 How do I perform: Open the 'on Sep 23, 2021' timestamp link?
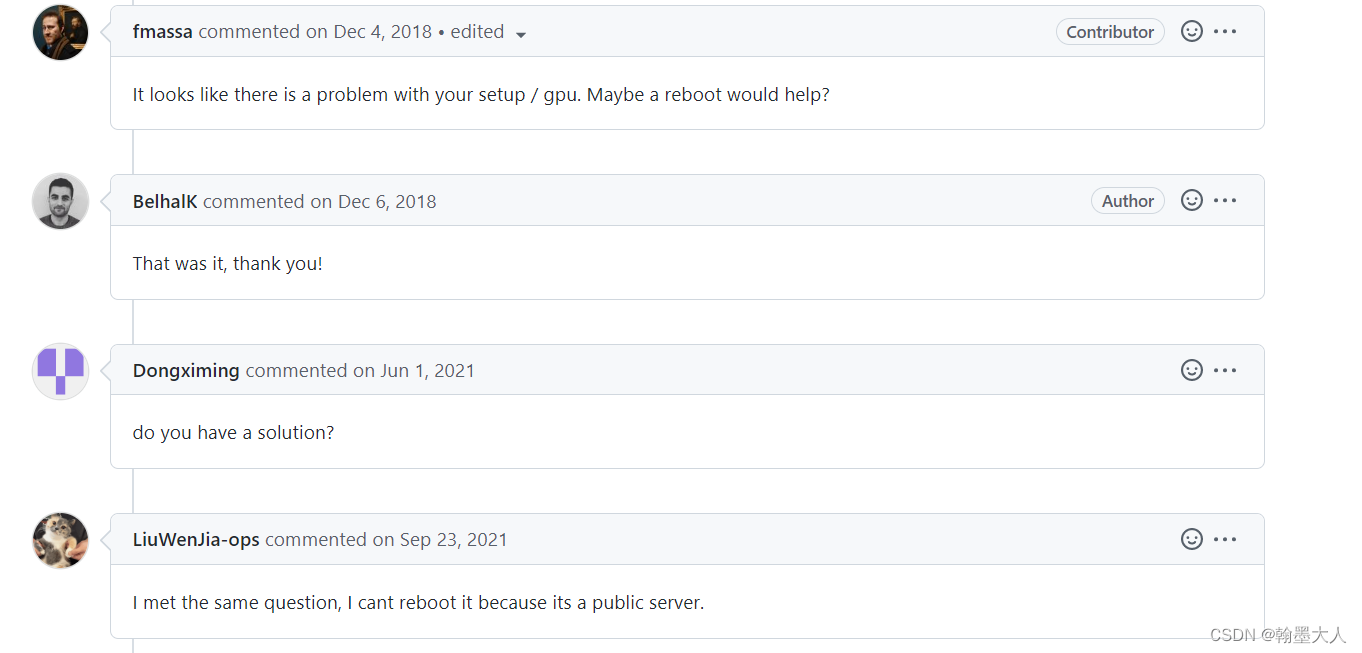(440, 539)
